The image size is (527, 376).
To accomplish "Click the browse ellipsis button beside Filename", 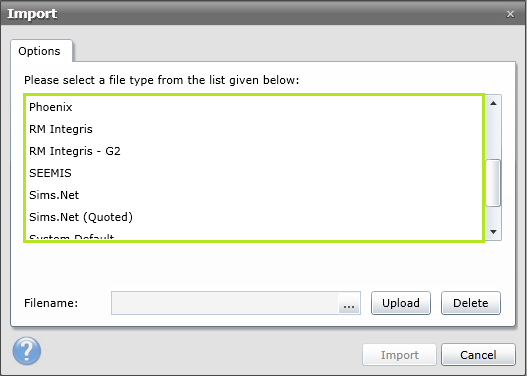I will click(349, 303).
